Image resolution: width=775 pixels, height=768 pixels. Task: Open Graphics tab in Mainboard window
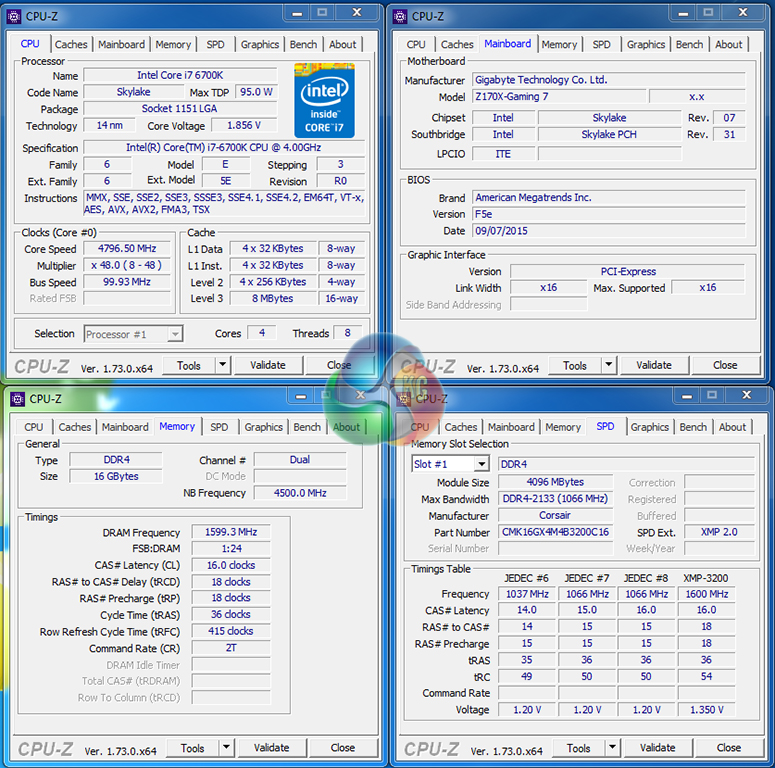pyautogui.click(x=646, y=44)
